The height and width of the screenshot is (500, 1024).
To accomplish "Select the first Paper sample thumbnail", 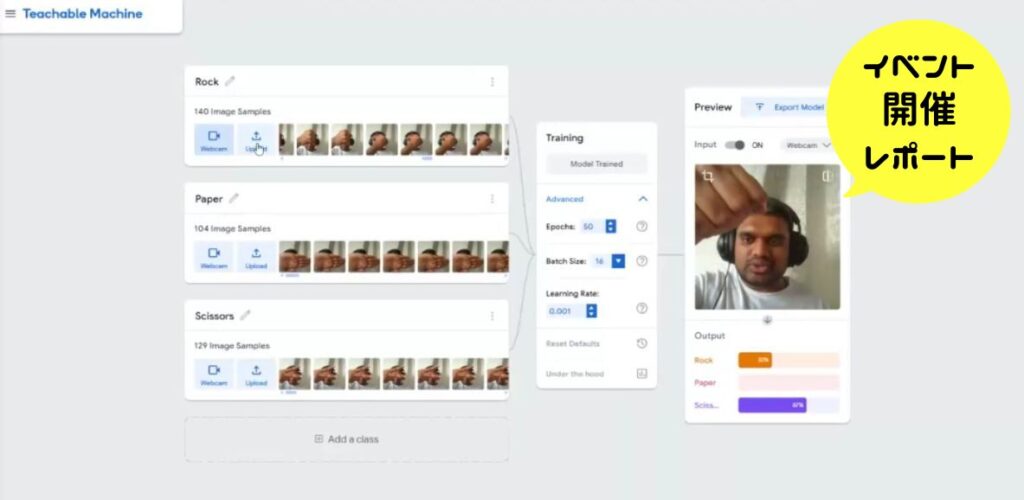I will [x=295, y=257].
